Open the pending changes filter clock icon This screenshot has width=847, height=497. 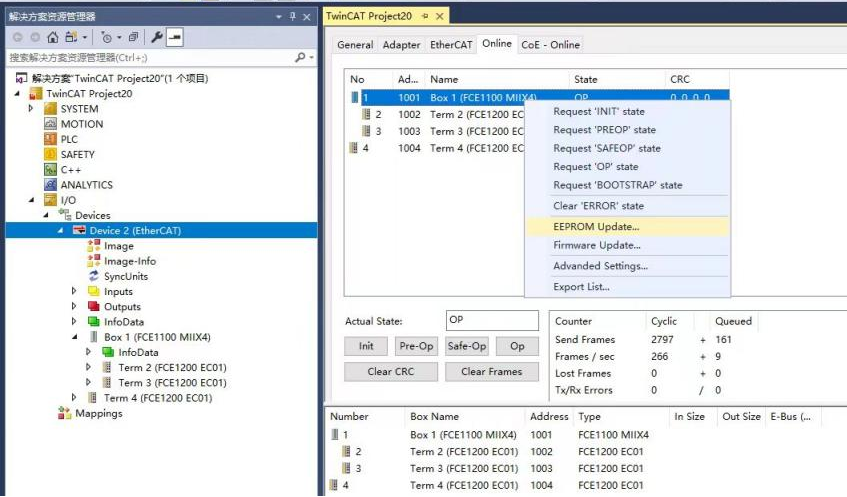coord(107,38)
